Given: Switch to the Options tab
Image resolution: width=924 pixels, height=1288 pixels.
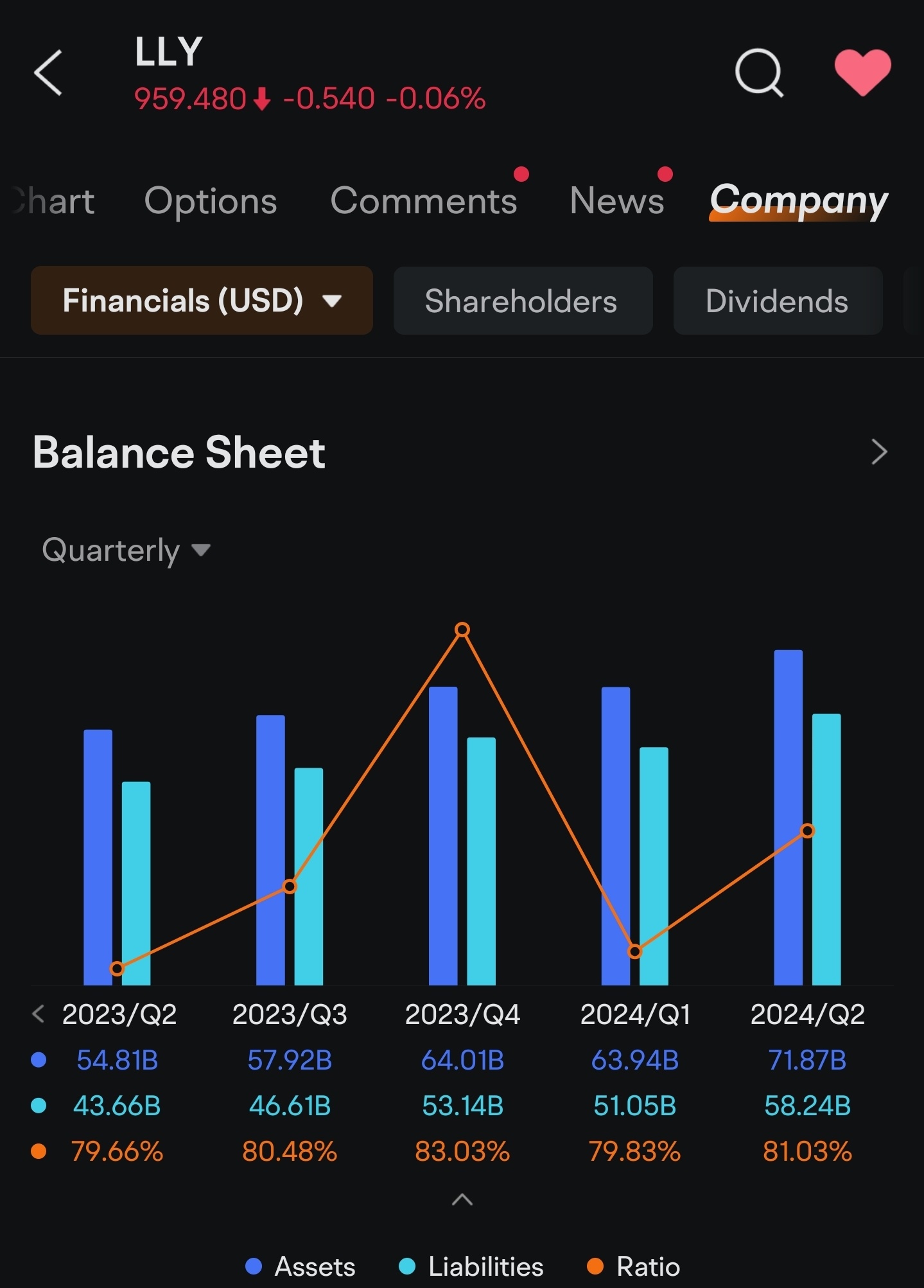Looking at the screenshot, I should click(211, 201).
